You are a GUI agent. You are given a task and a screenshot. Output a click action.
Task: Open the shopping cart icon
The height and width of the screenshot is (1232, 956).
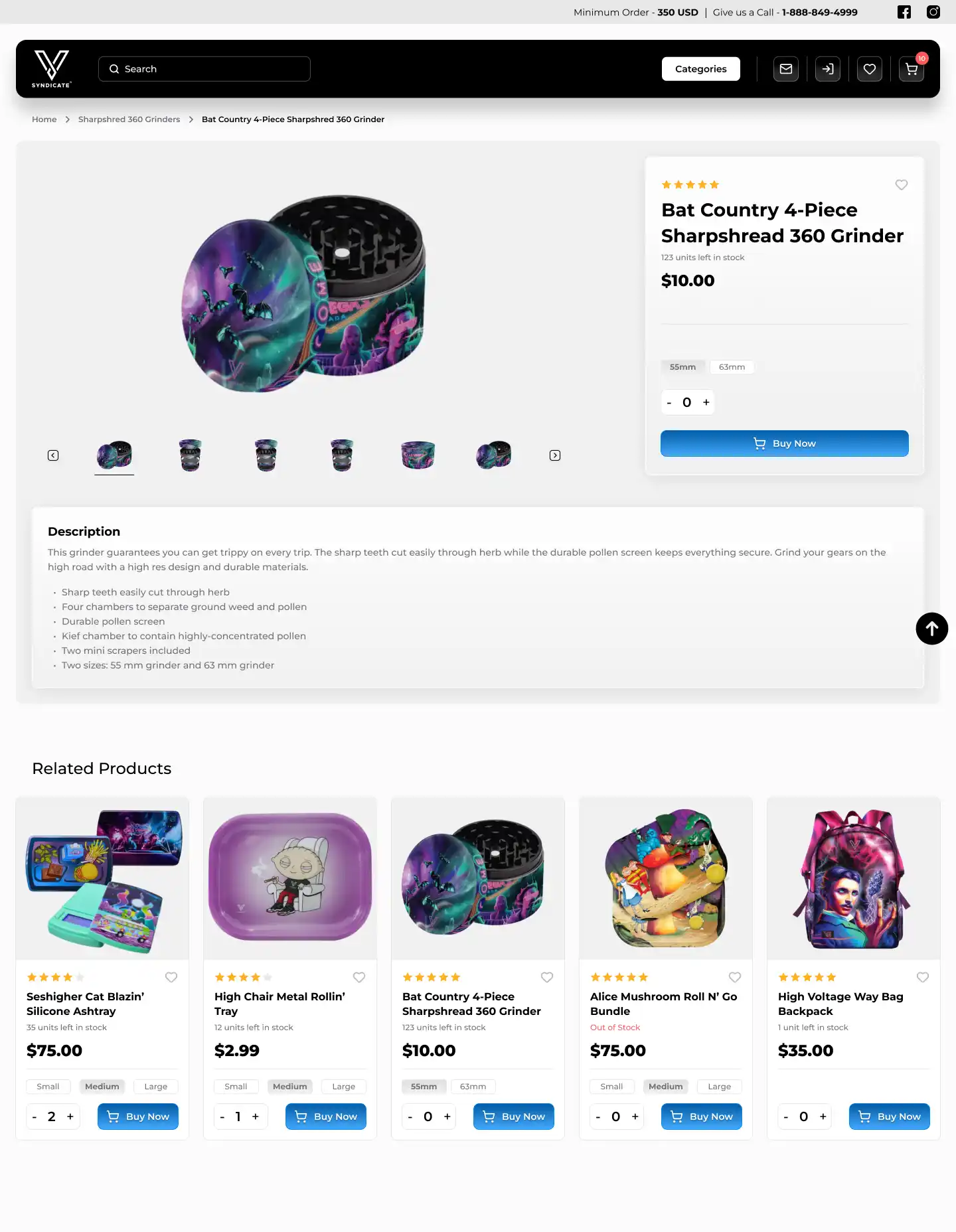click(x=912, y=69)
